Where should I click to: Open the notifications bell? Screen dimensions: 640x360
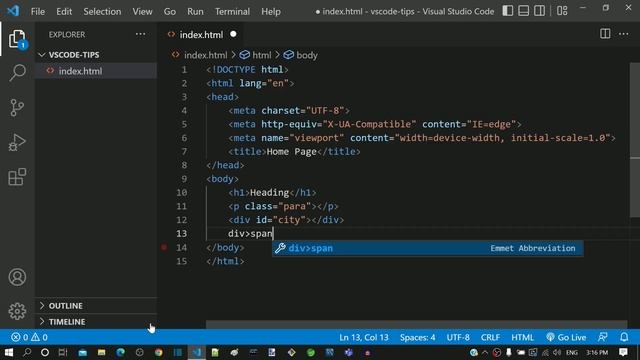(x=624, y=337)
